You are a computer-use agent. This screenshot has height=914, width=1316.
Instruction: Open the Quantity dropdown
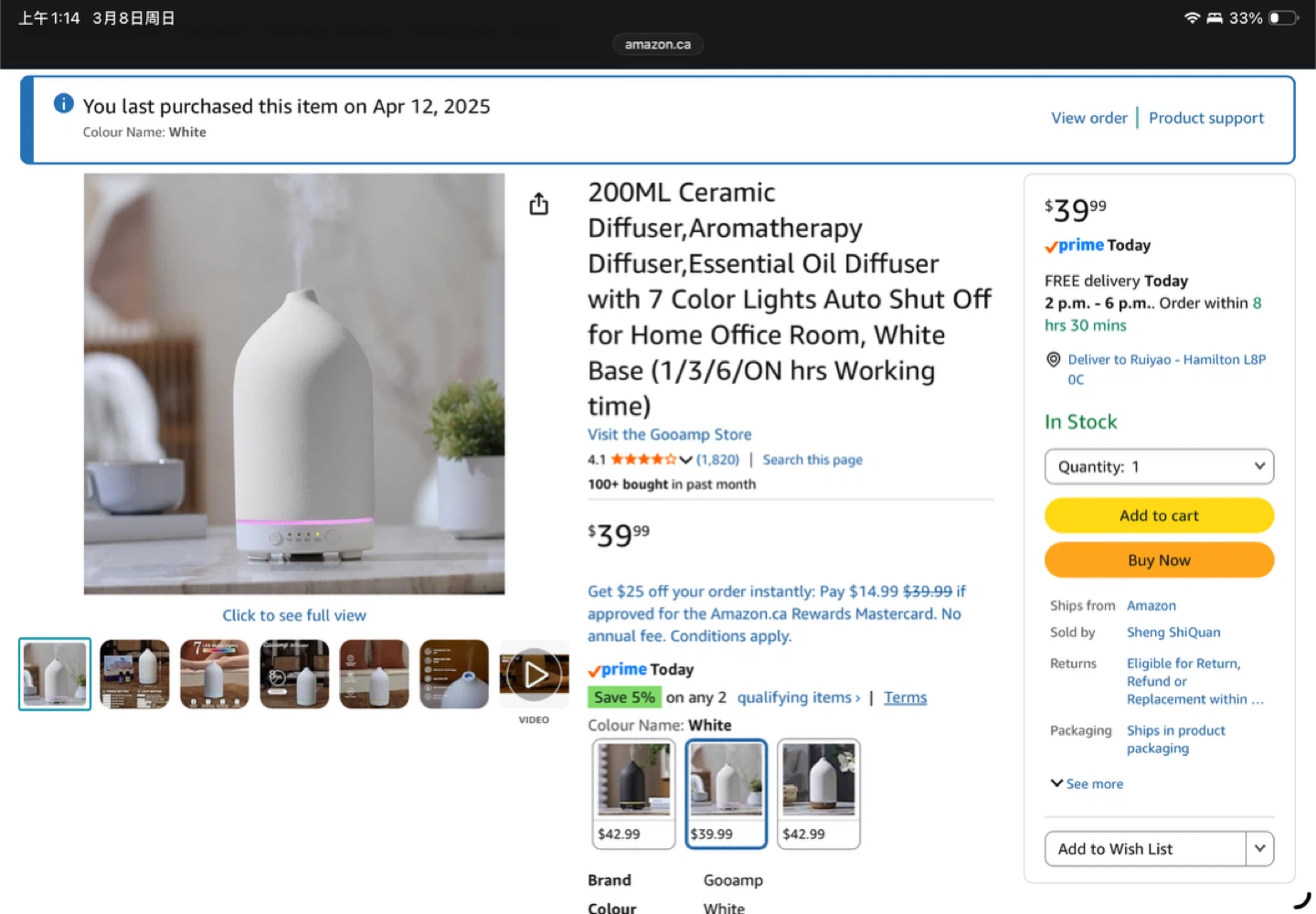(1159, 466)
